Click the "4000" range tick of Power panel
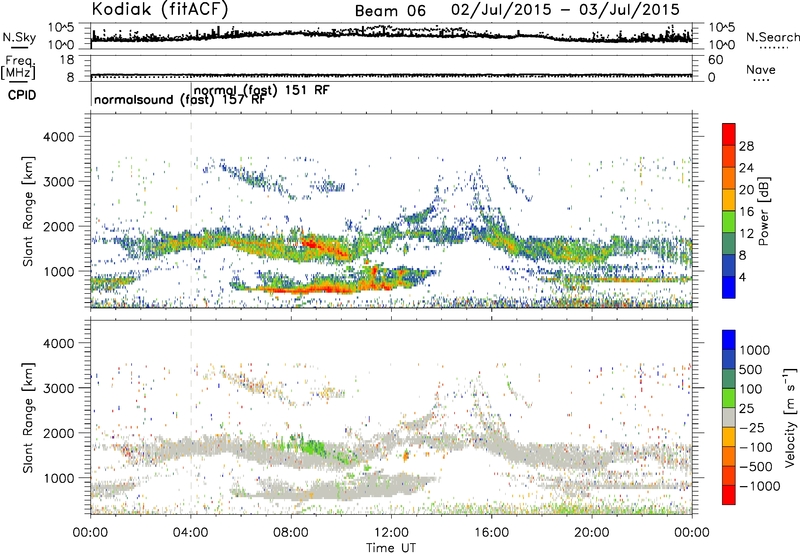 (59, 137)
